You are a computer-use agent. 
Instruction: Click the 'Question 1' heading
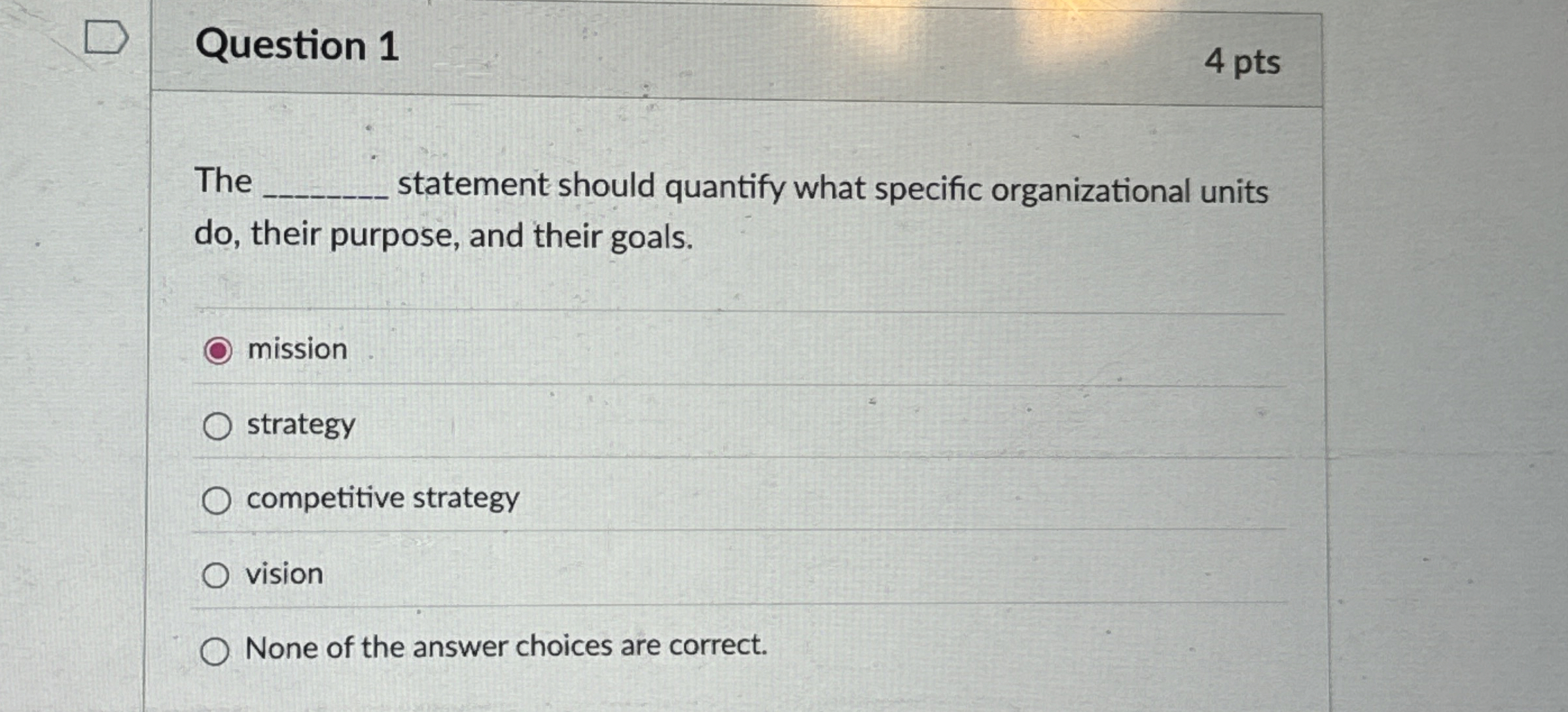tap(296, 46)
